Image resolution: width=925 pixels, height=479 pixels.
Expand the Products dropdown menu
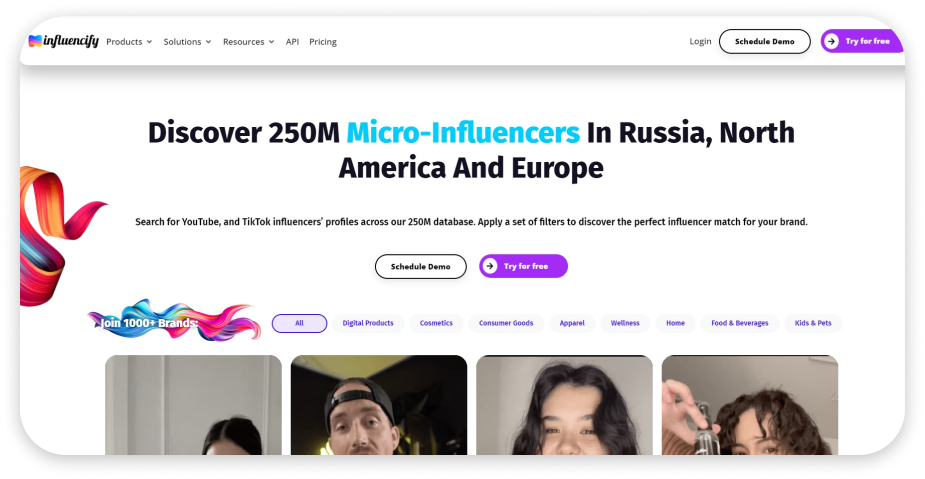(128, 42)
